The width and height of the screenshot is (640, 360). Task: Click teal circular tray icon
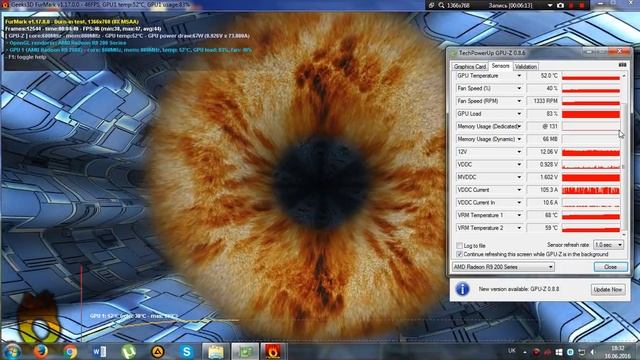pyautogui.click(x=570, y=352)
